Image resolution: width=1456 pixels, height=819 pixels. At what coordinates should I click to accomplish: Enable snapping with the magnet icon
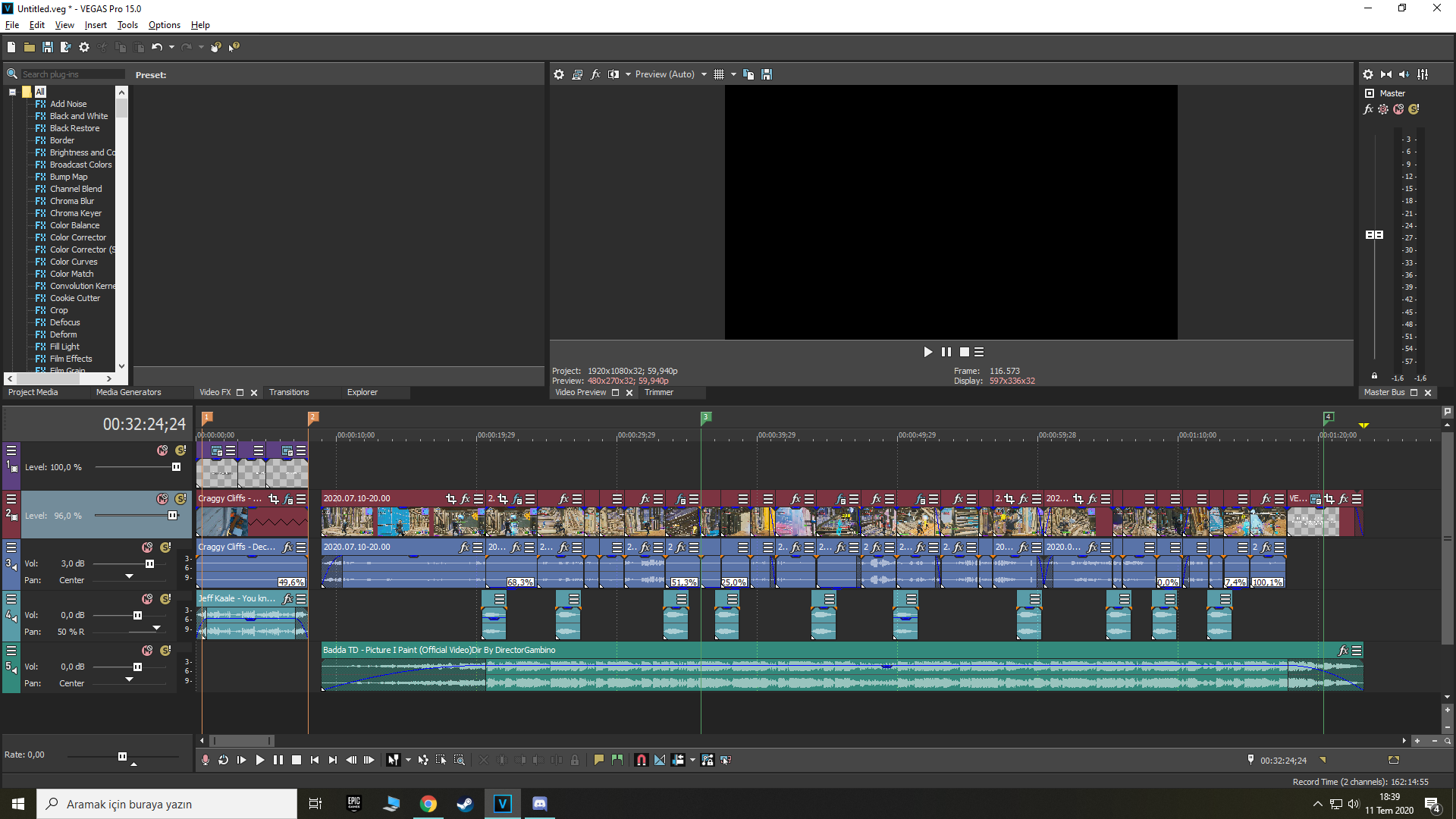[x=642, y=760]
